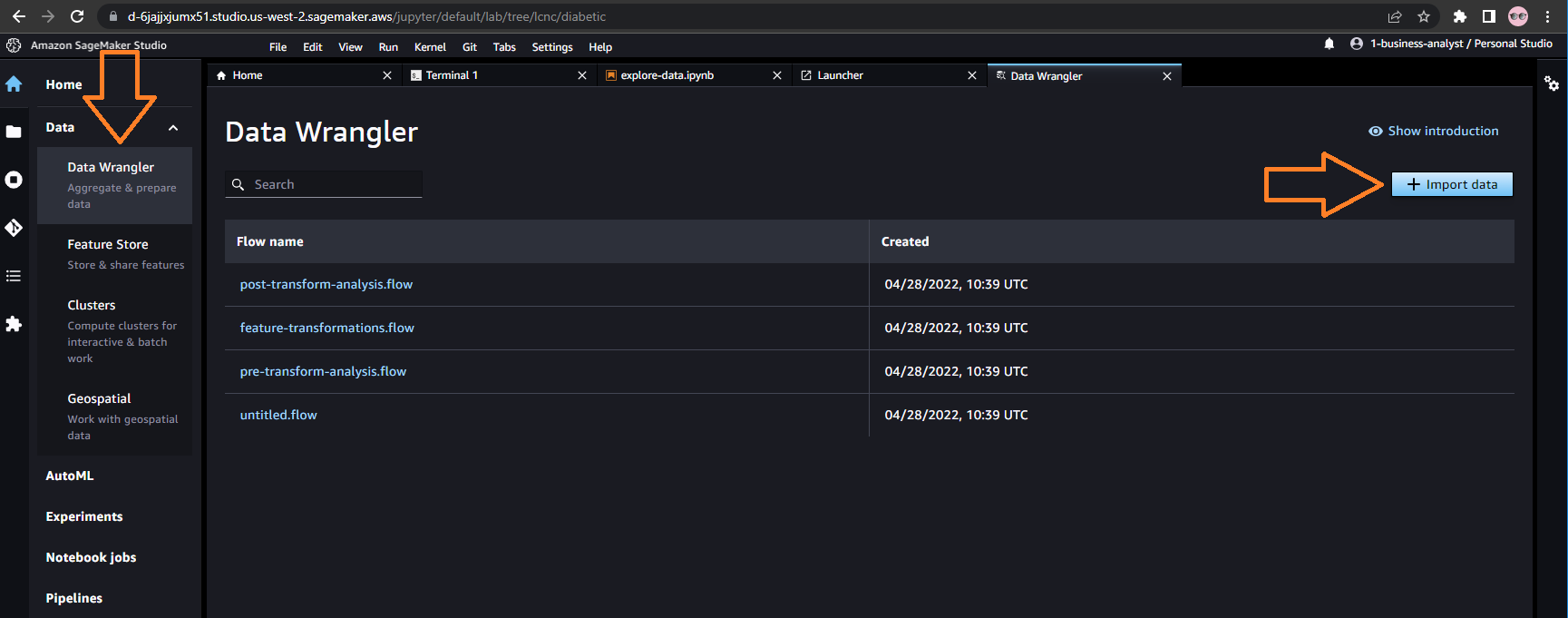Collapse the Data section chevron
The height and width of the screenshot is (618, 1568).
173,128
